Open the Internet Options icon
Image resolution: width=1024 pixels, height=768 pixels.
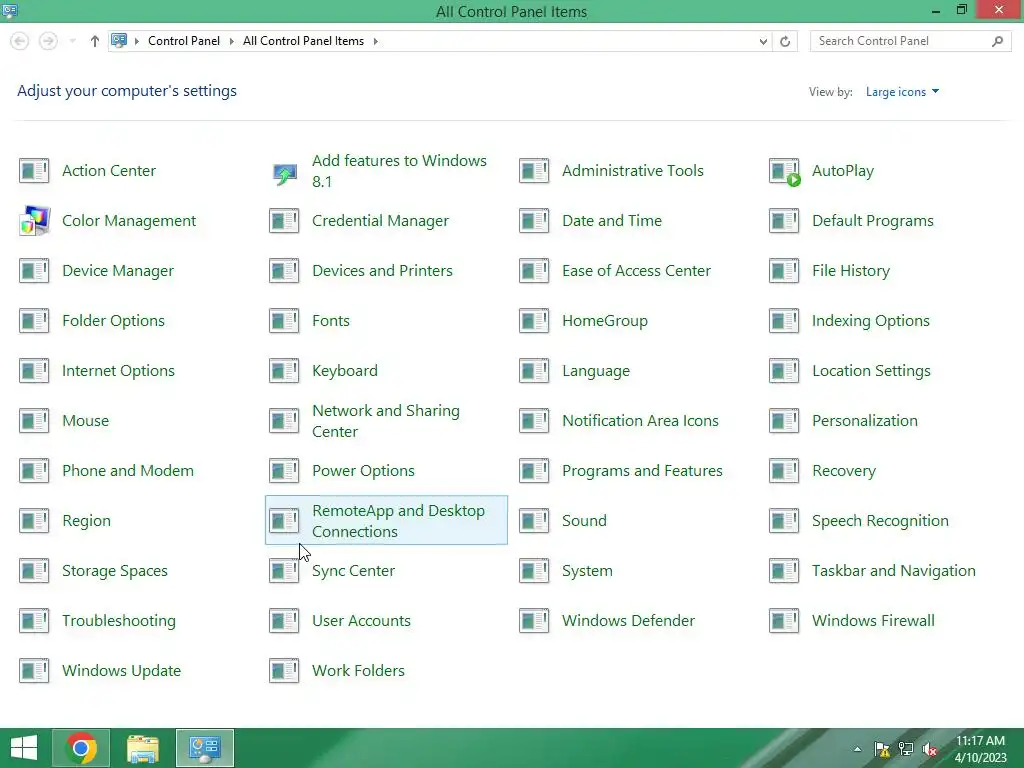click(x=34, y=371)
